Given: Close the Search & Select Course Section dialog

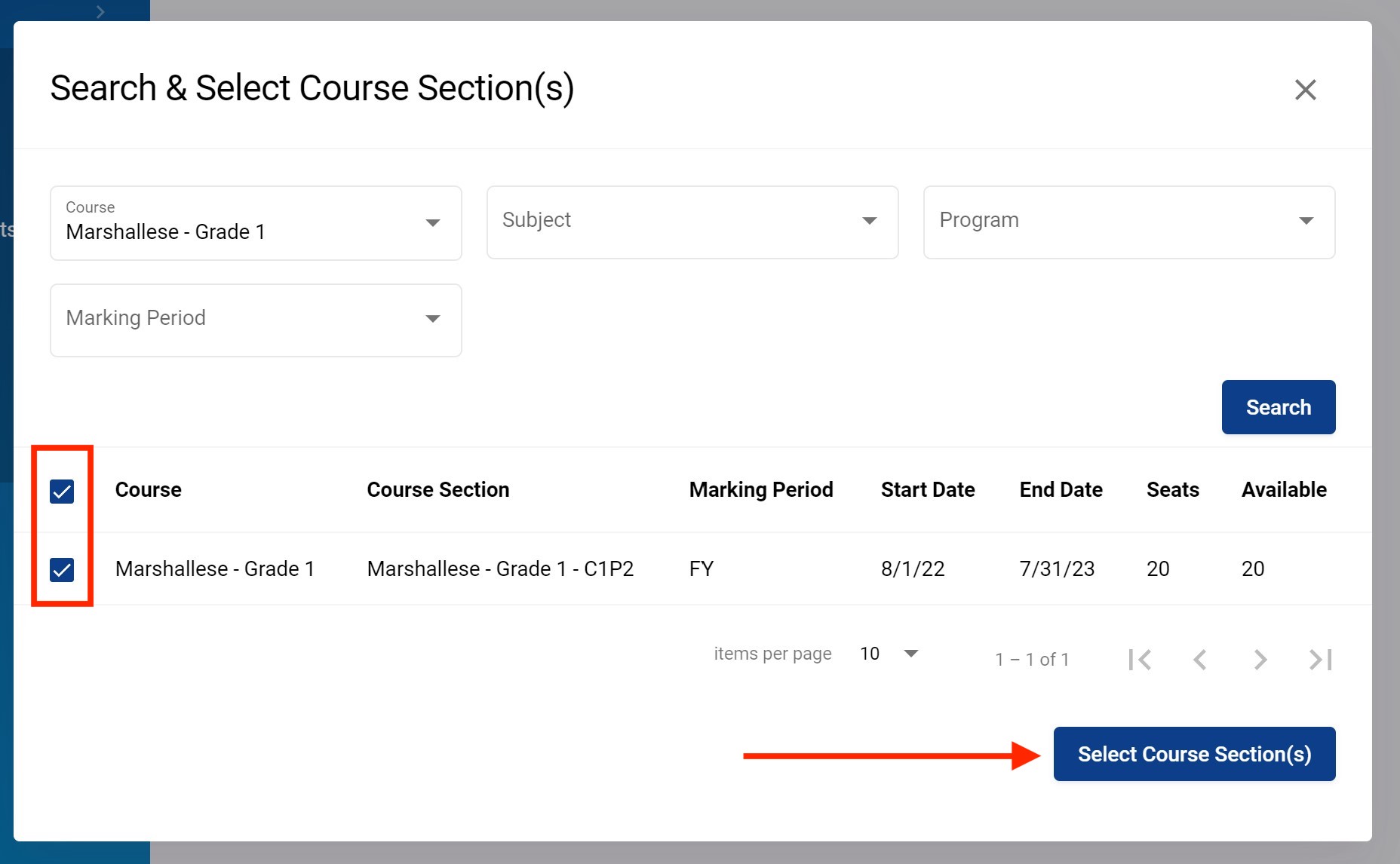Looking at the screenshot, I should tap(1305, 90).
